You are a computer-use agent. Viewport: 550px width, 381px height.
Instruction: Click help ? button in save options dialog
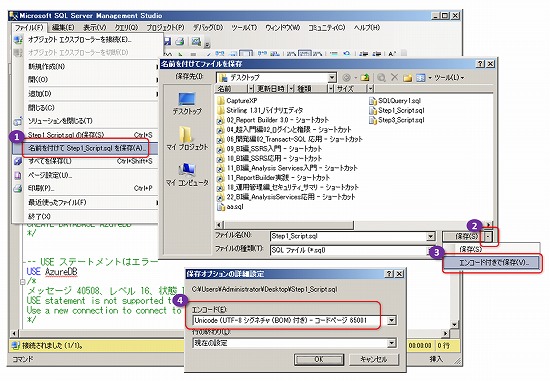click(389, 274)
